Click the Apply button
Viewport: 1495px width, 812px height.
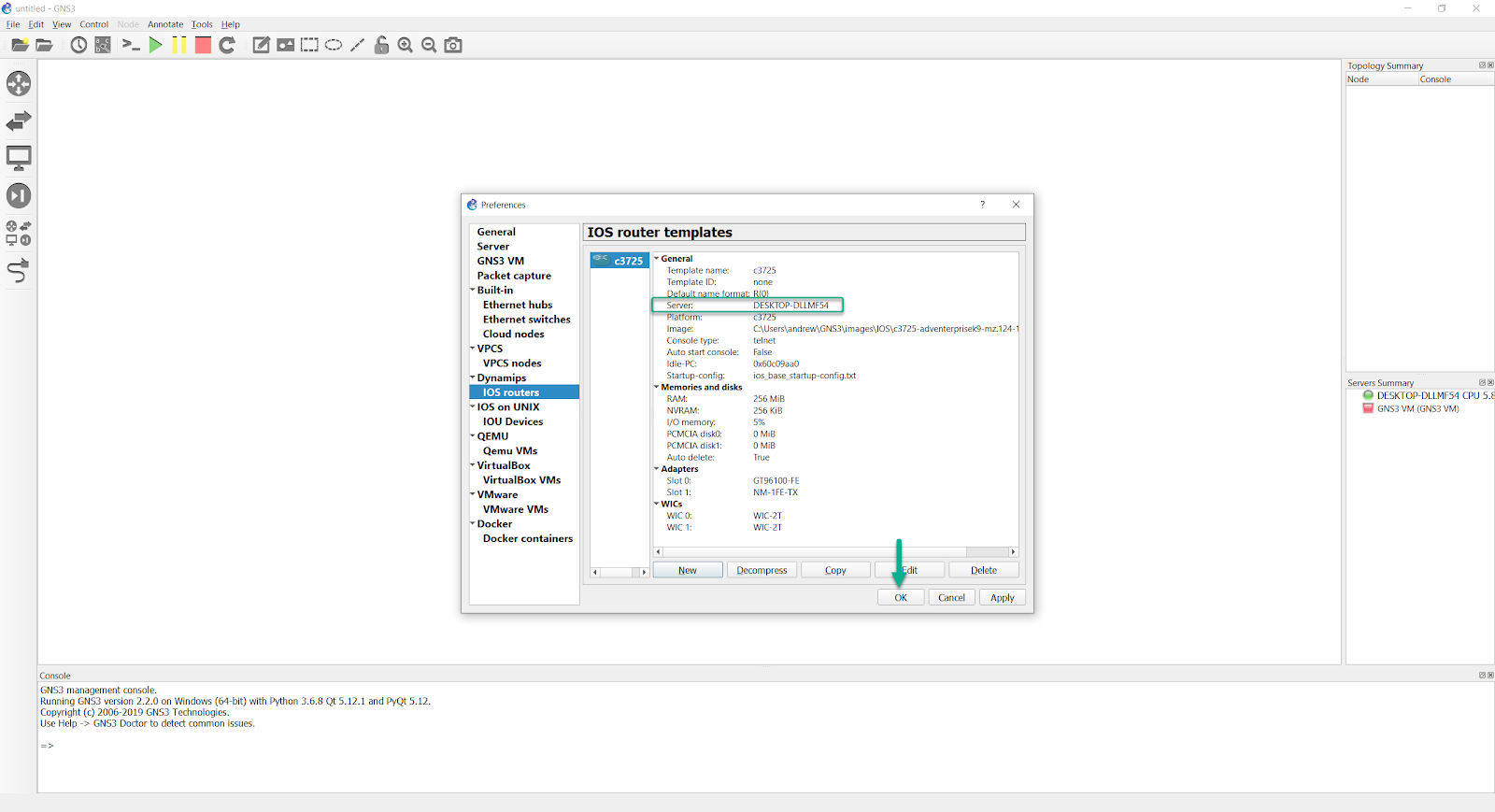(1003, 597)
